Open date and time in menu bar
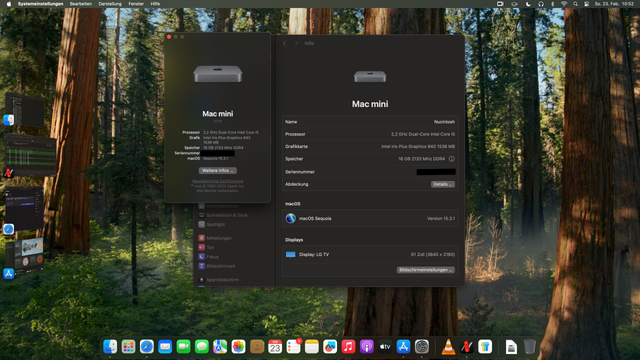The width and height of the screenshot is (640, 360). pos(614,4)
